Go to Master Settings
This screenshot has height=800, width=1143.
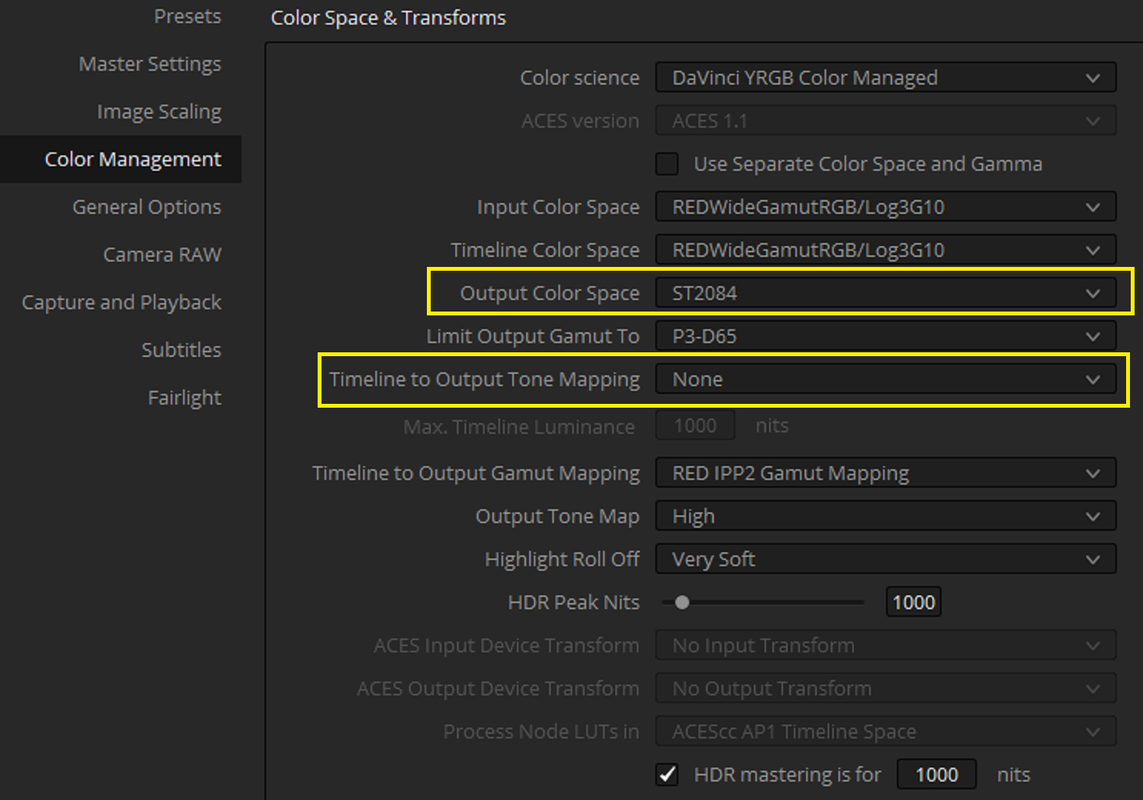pyautogui.click(x=149, y=64)
